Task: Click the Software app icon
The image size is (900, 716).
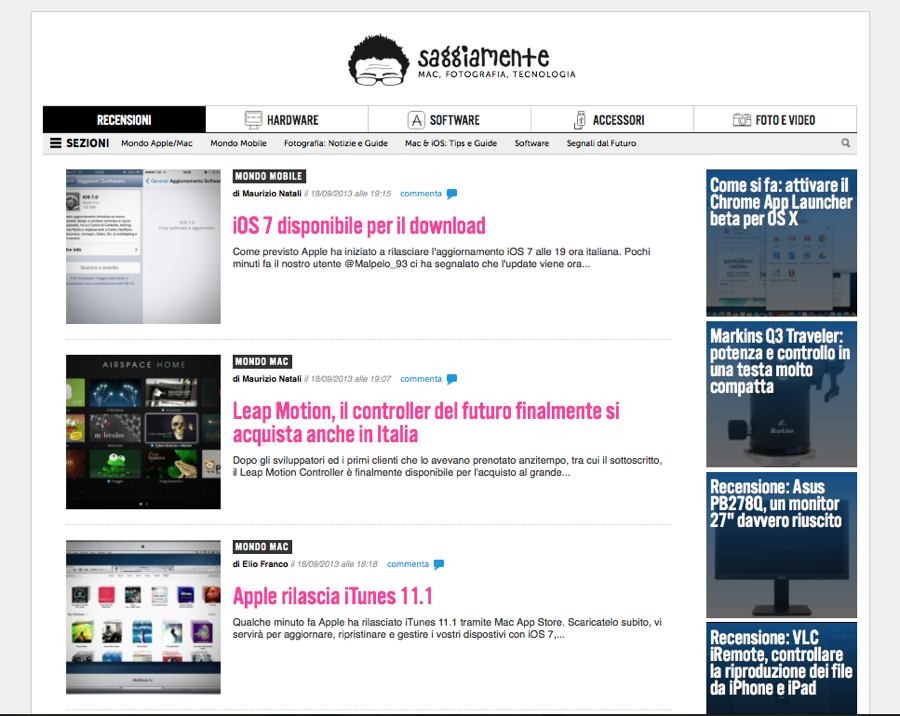Action: (x=416, y=120)
